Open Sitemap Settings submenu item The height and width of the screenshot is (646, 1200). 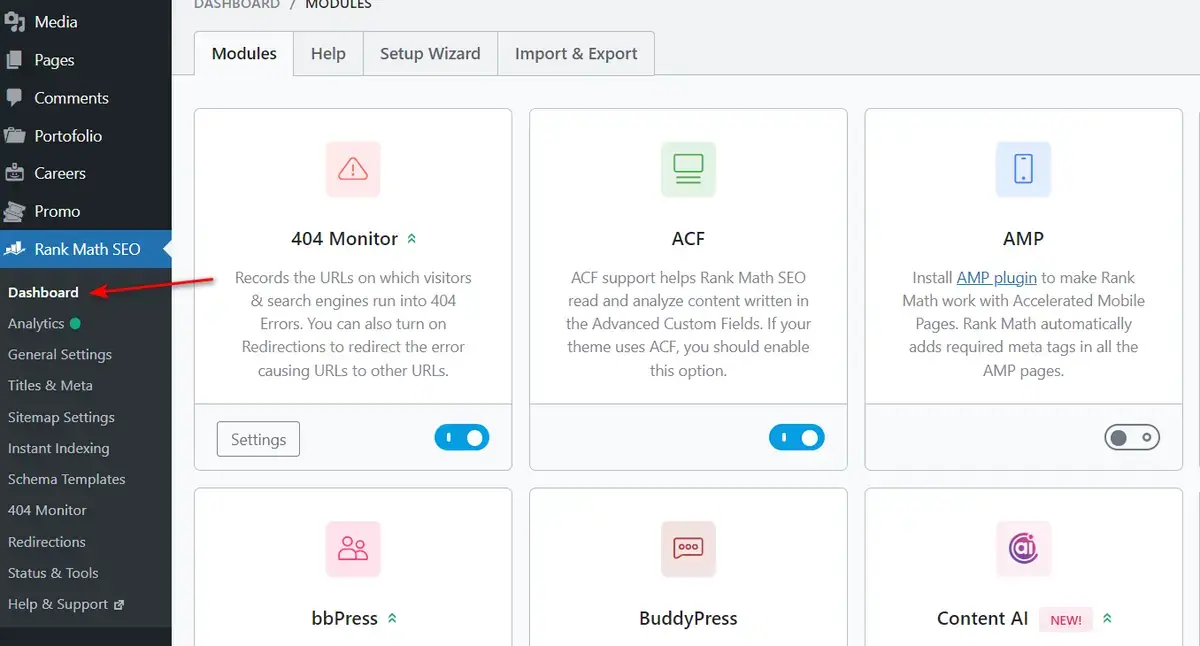click(x=61, y=418)
